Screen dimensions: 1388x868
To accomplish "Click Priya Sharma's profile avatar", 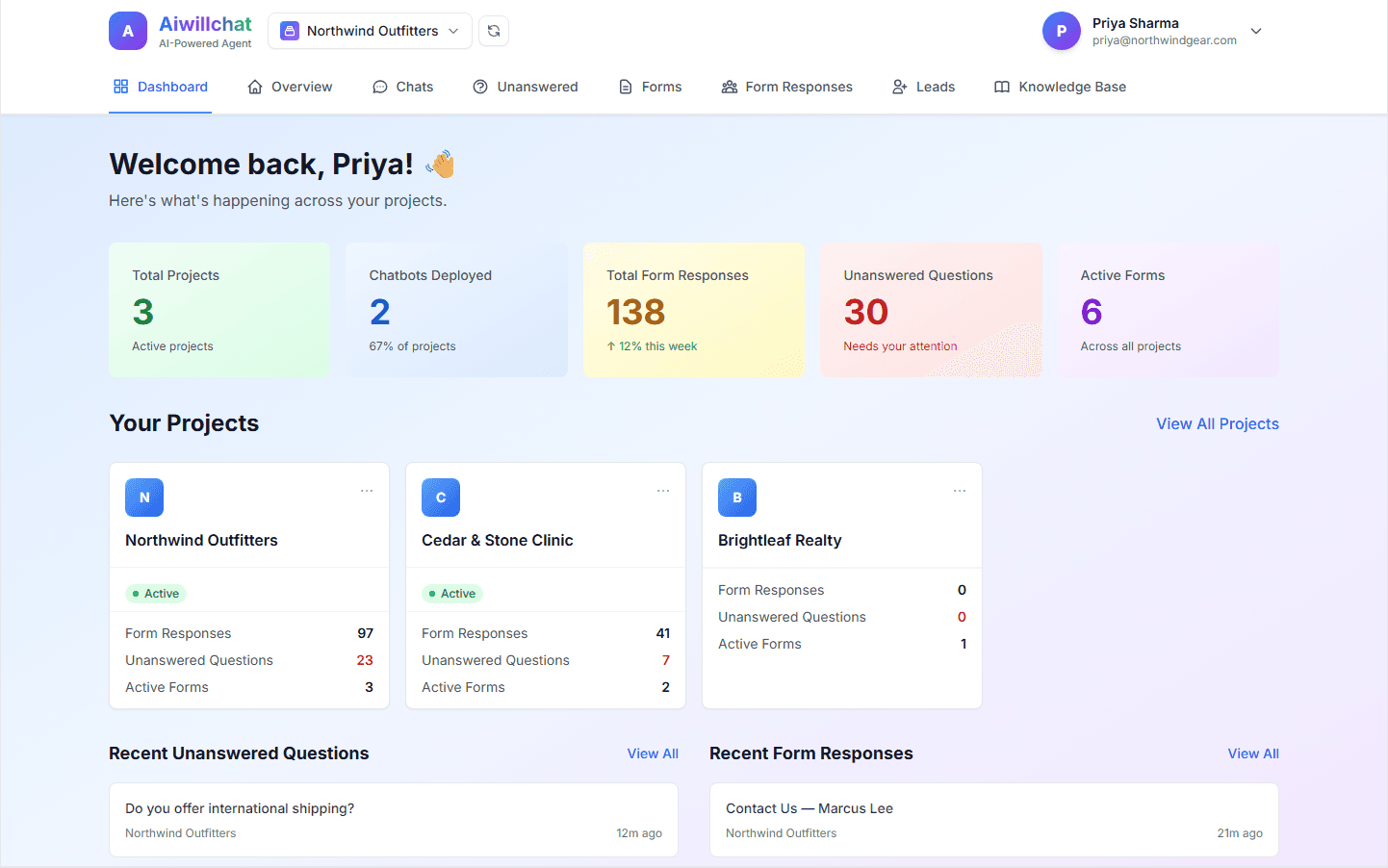I will point(1062,31).
